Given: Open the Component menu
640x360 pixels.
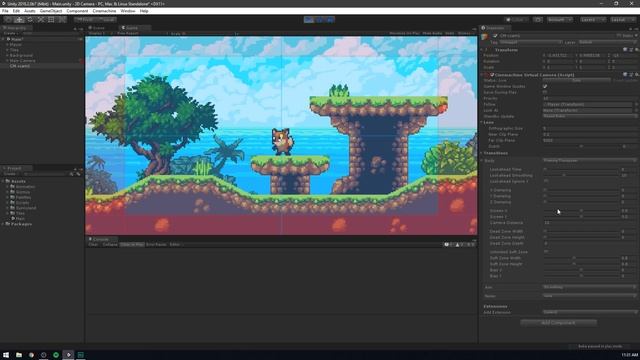Looking at the screenshot, I should 77,11.
